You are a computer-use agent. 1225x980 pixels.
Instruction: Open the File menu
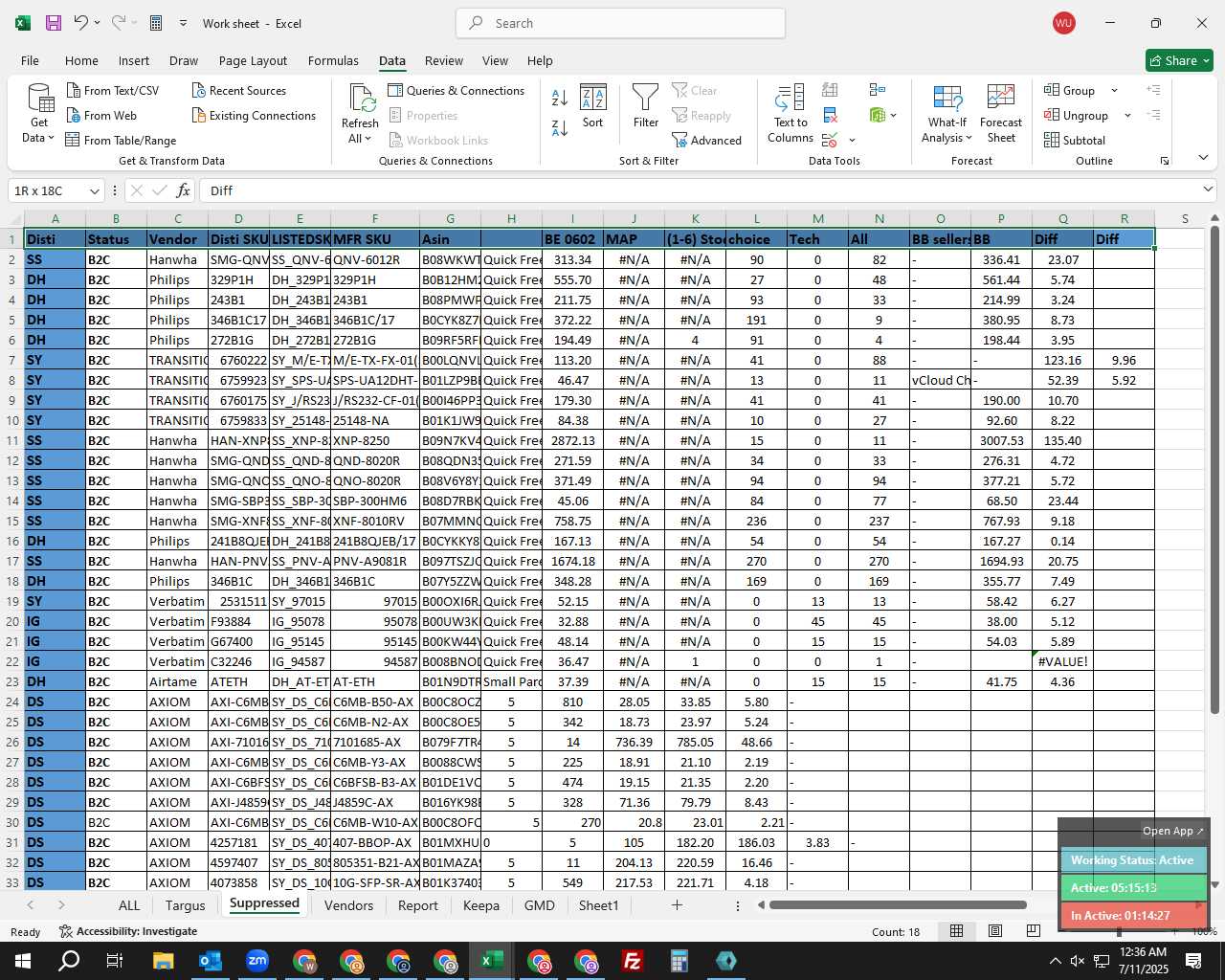(x=30, y=60)
